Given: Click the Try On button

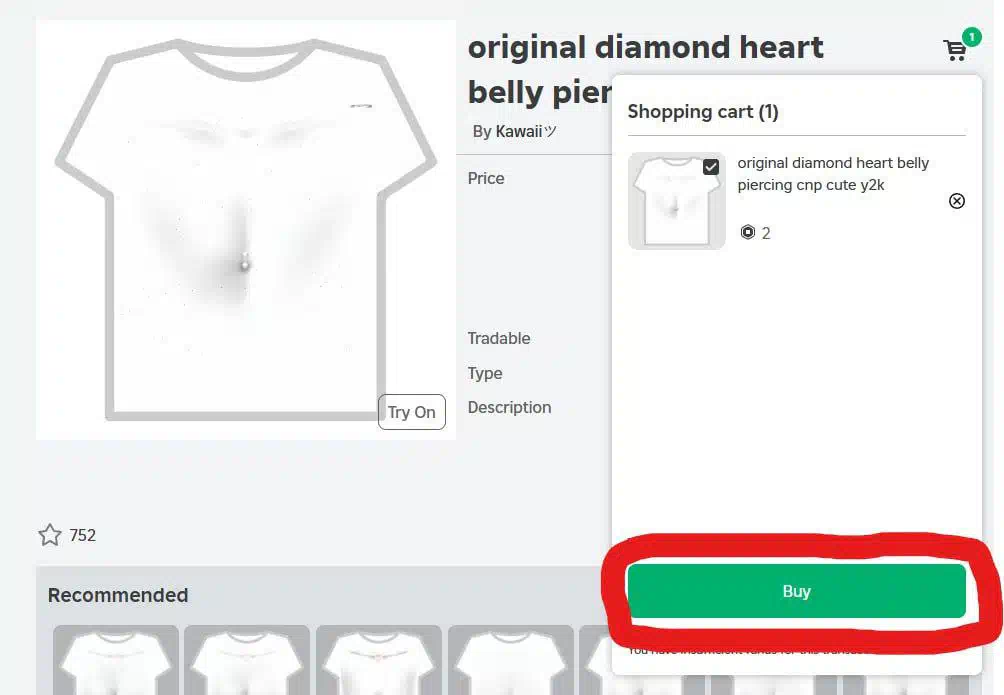Looking at the screenshot, I should coord(412,412).
